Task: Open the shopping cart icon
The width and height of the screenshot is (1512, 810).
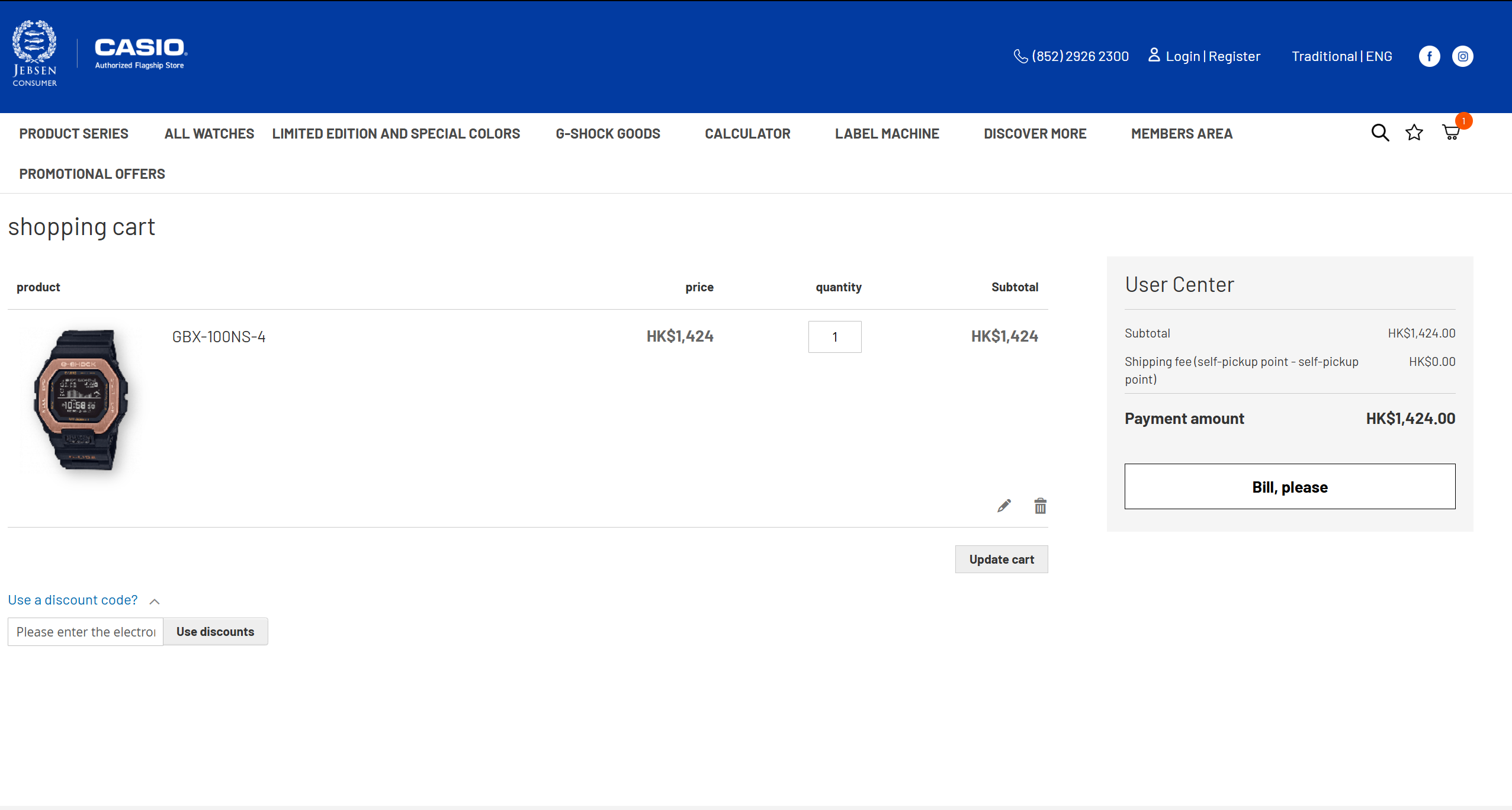Action: [1450, 133]
